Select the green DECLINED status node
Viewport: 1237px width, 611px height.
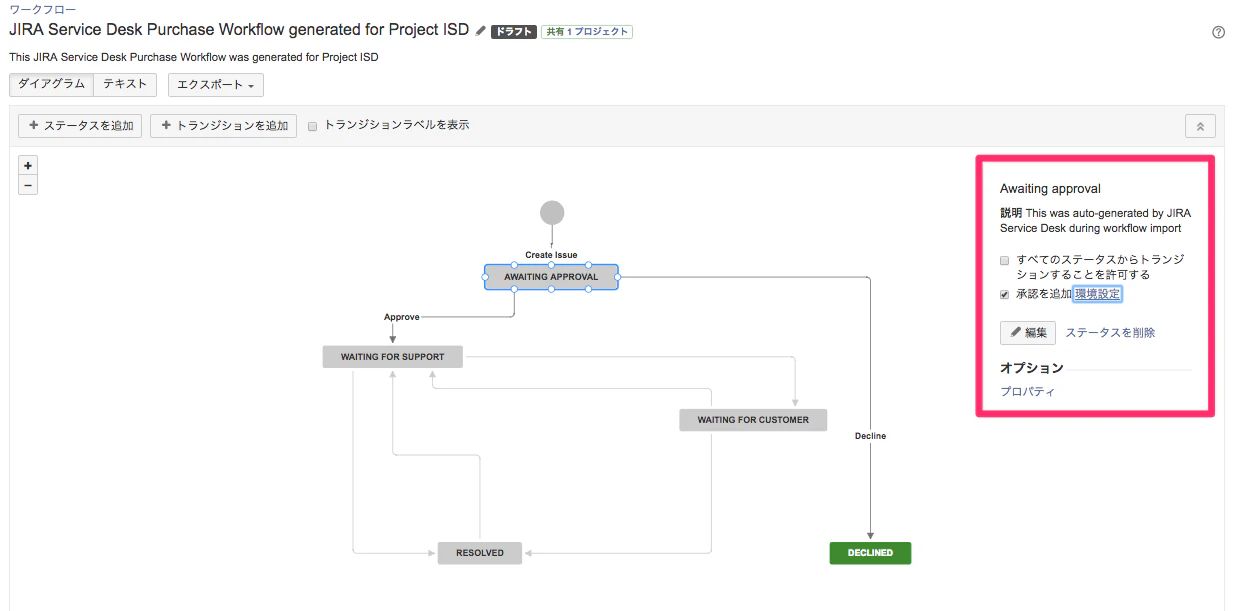tap(870, 552)
